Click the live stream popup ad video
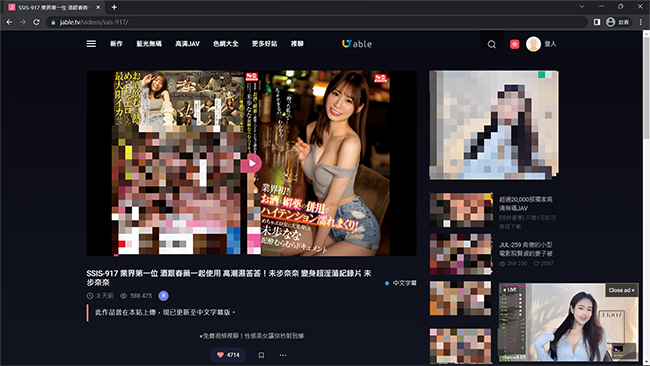Viewport: 650px width, 366px height. pyautogui.click(x=568, y=322)
